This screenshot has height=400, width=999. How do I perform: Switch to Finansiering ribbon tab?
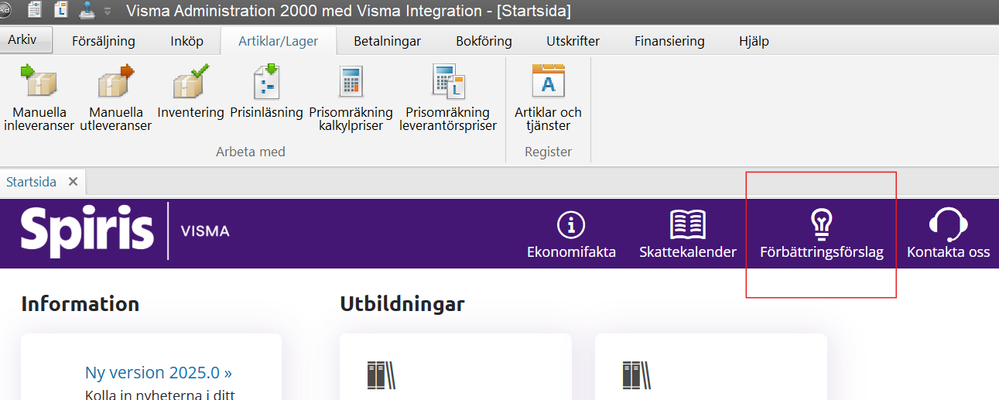tap(669, 41)
